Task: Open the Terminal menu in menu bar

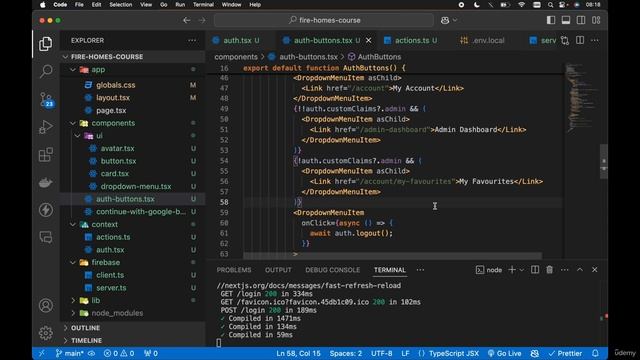Action: (203, 4)
